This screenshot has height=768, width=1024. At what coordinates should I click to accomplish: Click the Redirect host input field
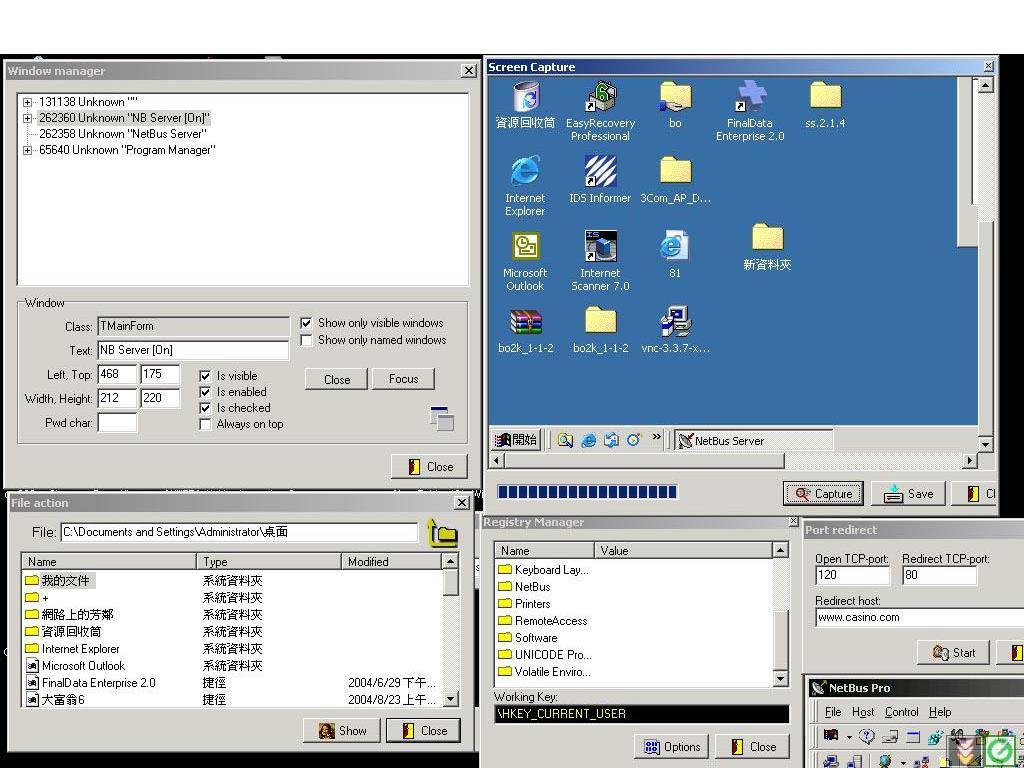click(x=915, y=617)
